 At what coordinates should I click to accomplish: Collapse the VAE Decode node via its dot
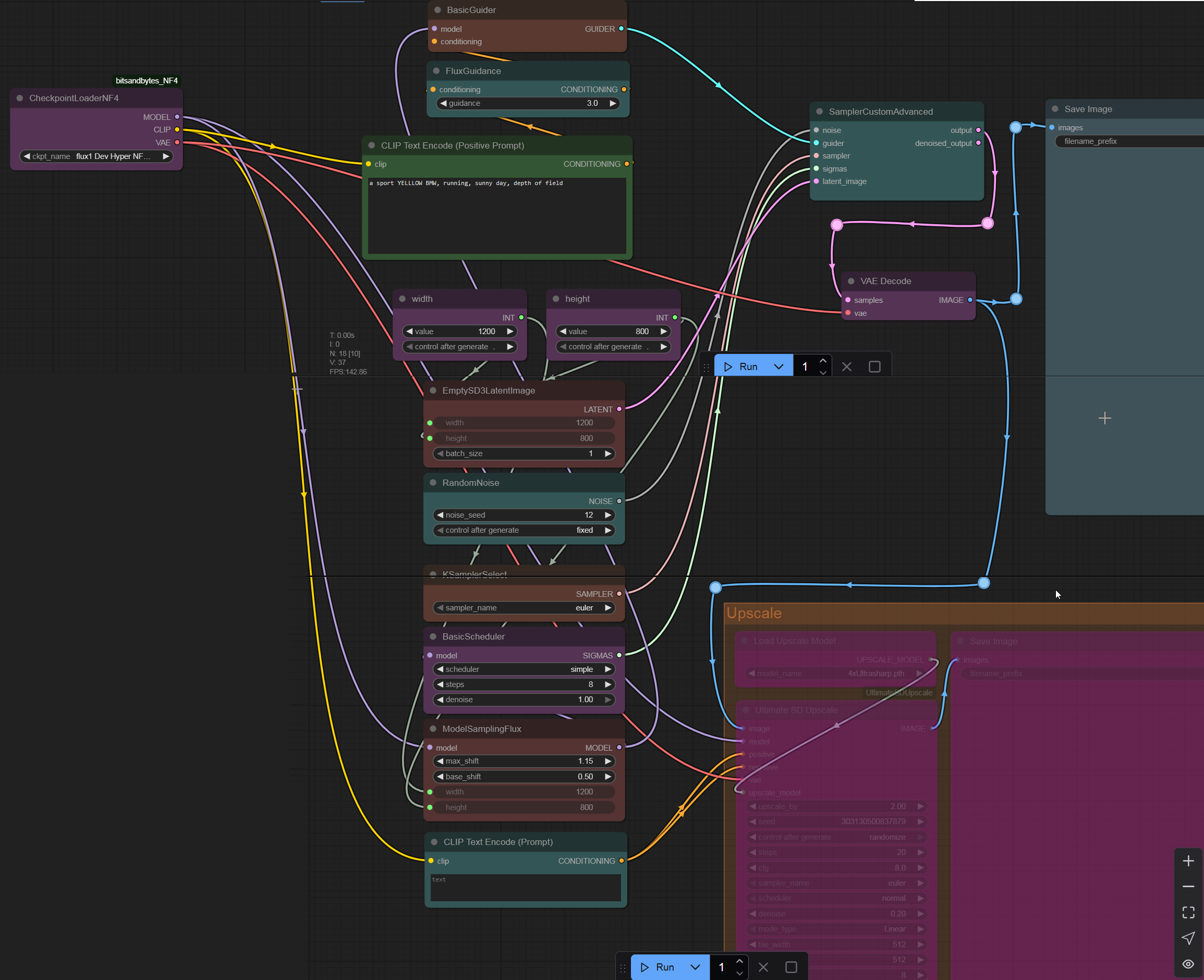[x=851, y=281]
